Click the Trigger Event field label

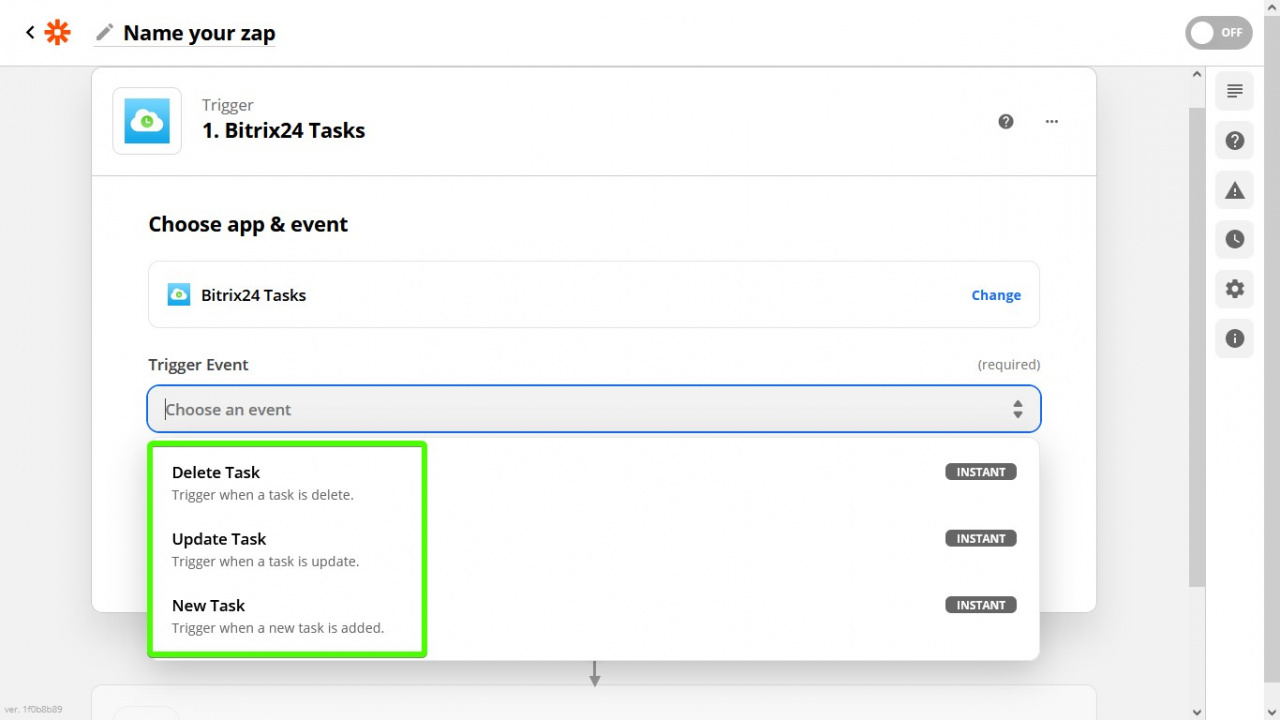point(198,365)
